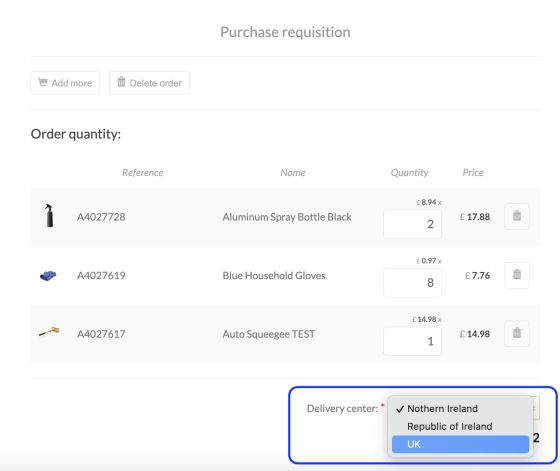Choose UK in the delivery center list
Viewport: 560px width, 471px height.
[x=460, y=444]
